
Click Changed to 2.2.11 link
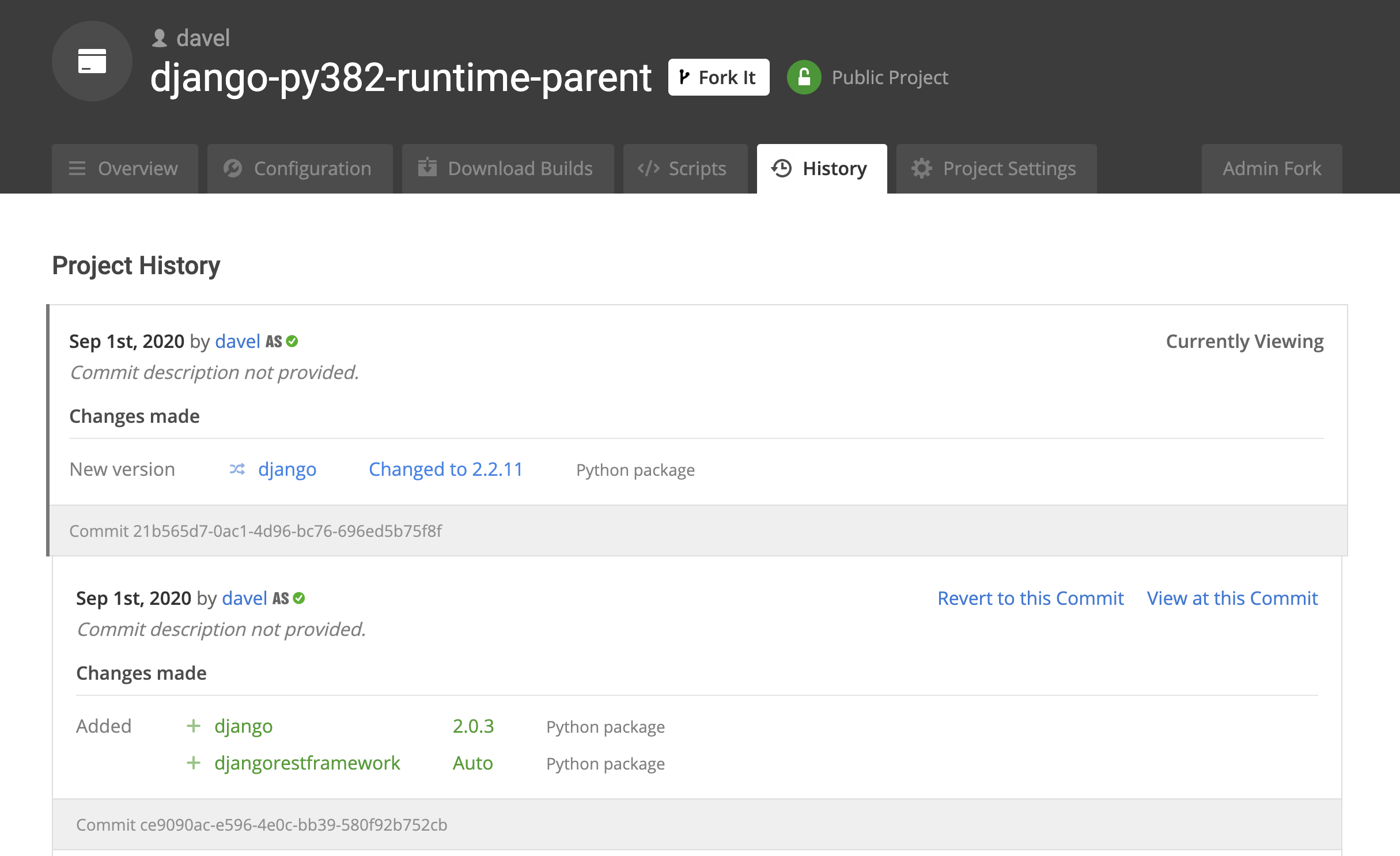point(446,469)
